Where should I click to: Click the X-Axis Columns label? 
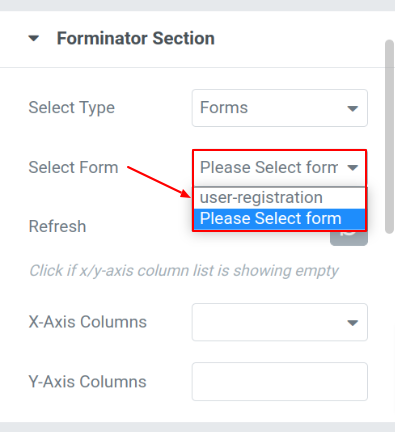coord(88,322)
